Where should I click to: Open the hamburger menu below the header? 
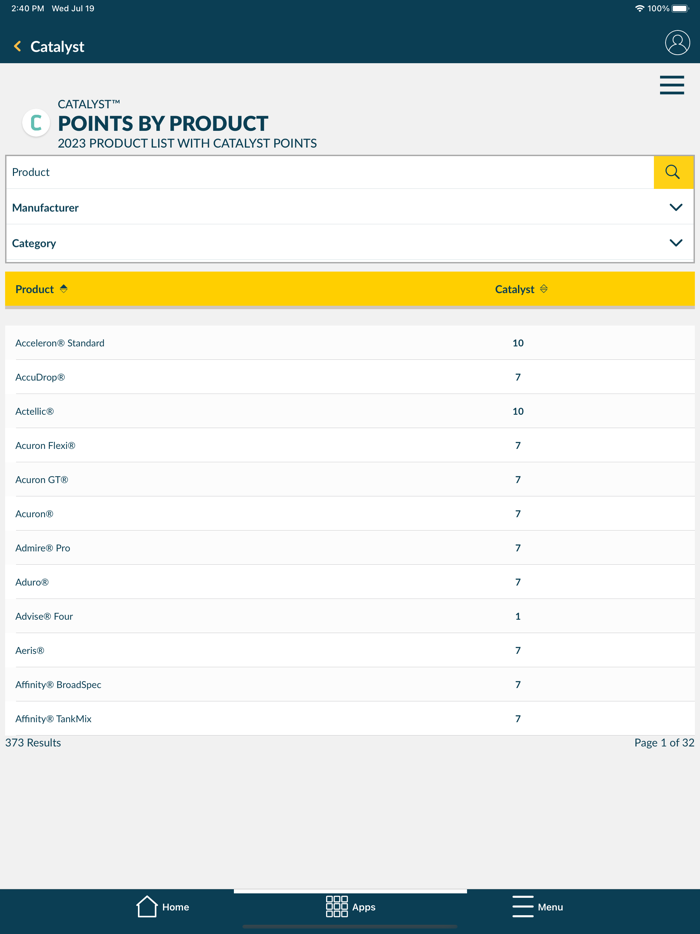click(x=671, y=85)
